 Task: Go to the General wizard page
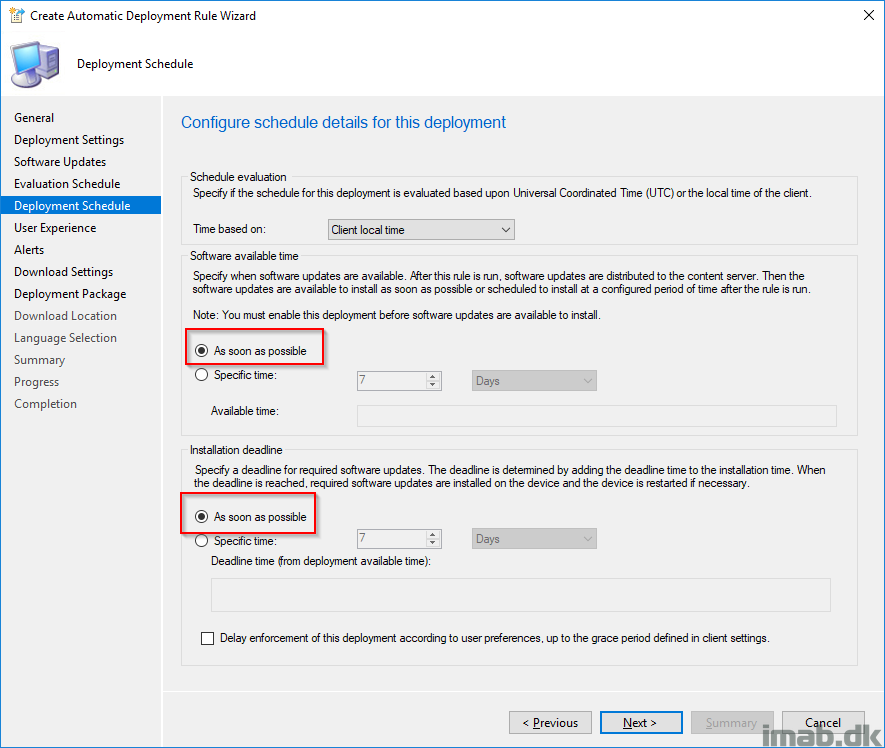pos(34,117)
